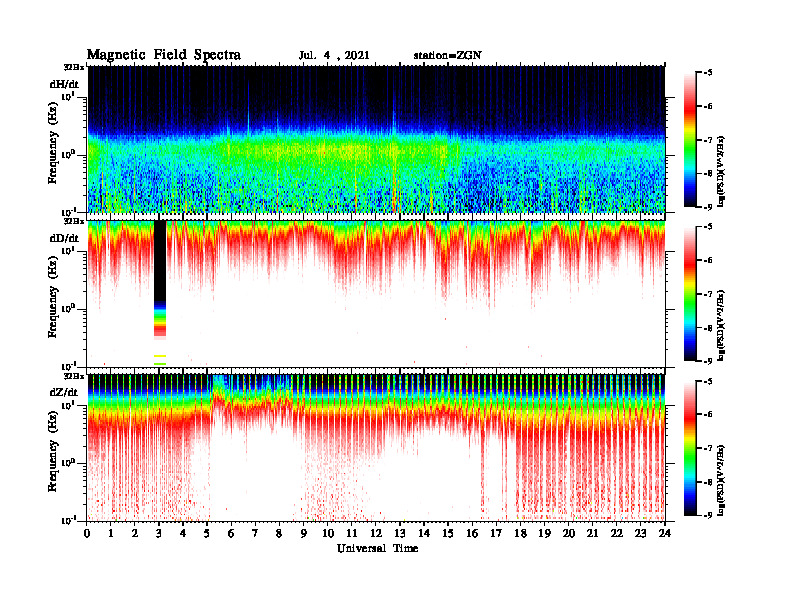Click the "32Hz" tick label of dD/dt panel
The image size is (792, 612).
point(74,221)
